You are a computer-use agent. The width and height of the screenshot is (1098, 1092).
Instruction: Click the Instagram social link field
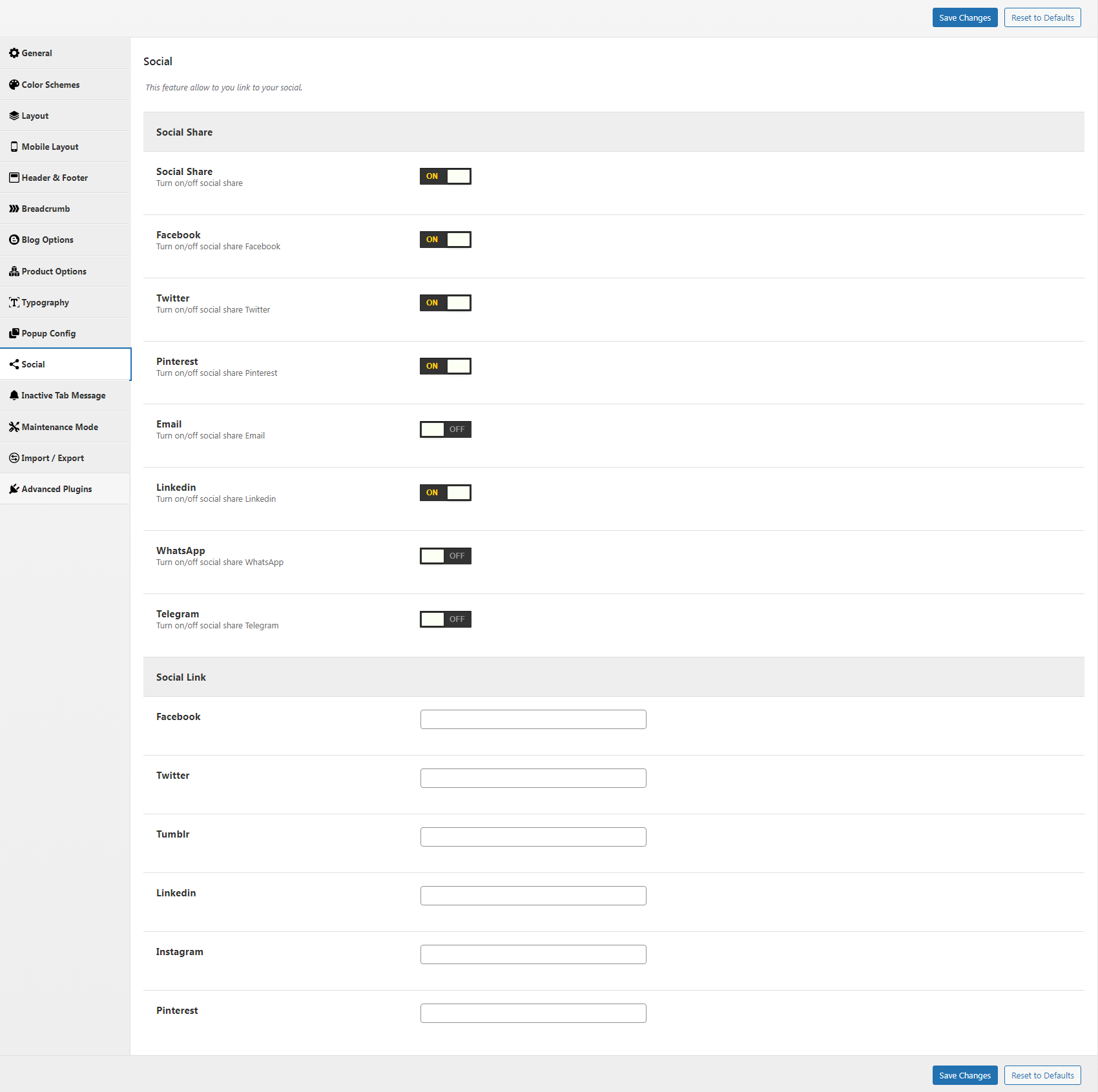(x=533, y=954)
